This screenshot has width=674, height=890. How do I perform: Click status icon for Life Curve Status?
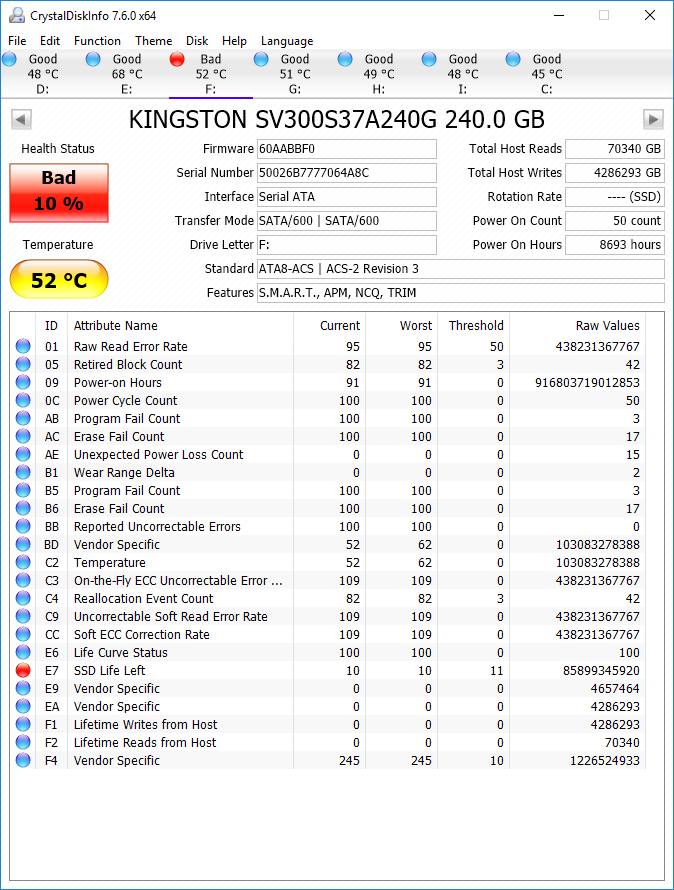click(23, 652)
